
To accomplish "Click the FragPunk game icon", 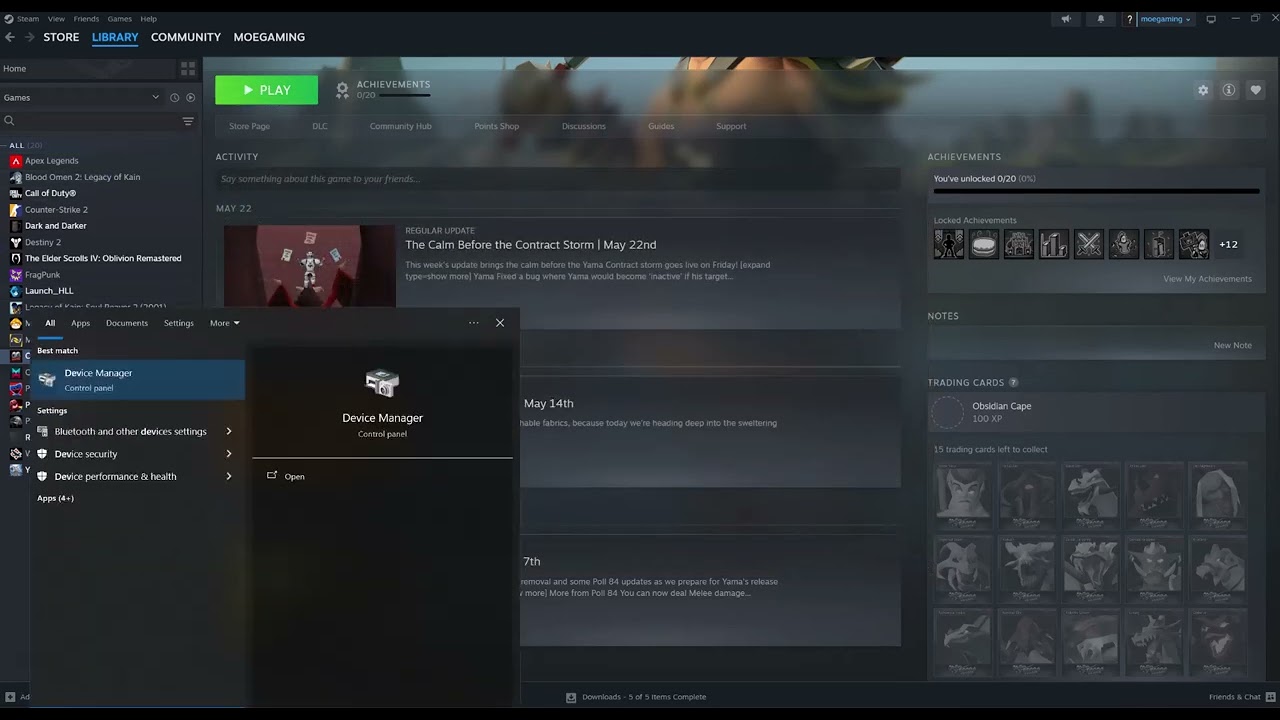I will click(16, 274).
